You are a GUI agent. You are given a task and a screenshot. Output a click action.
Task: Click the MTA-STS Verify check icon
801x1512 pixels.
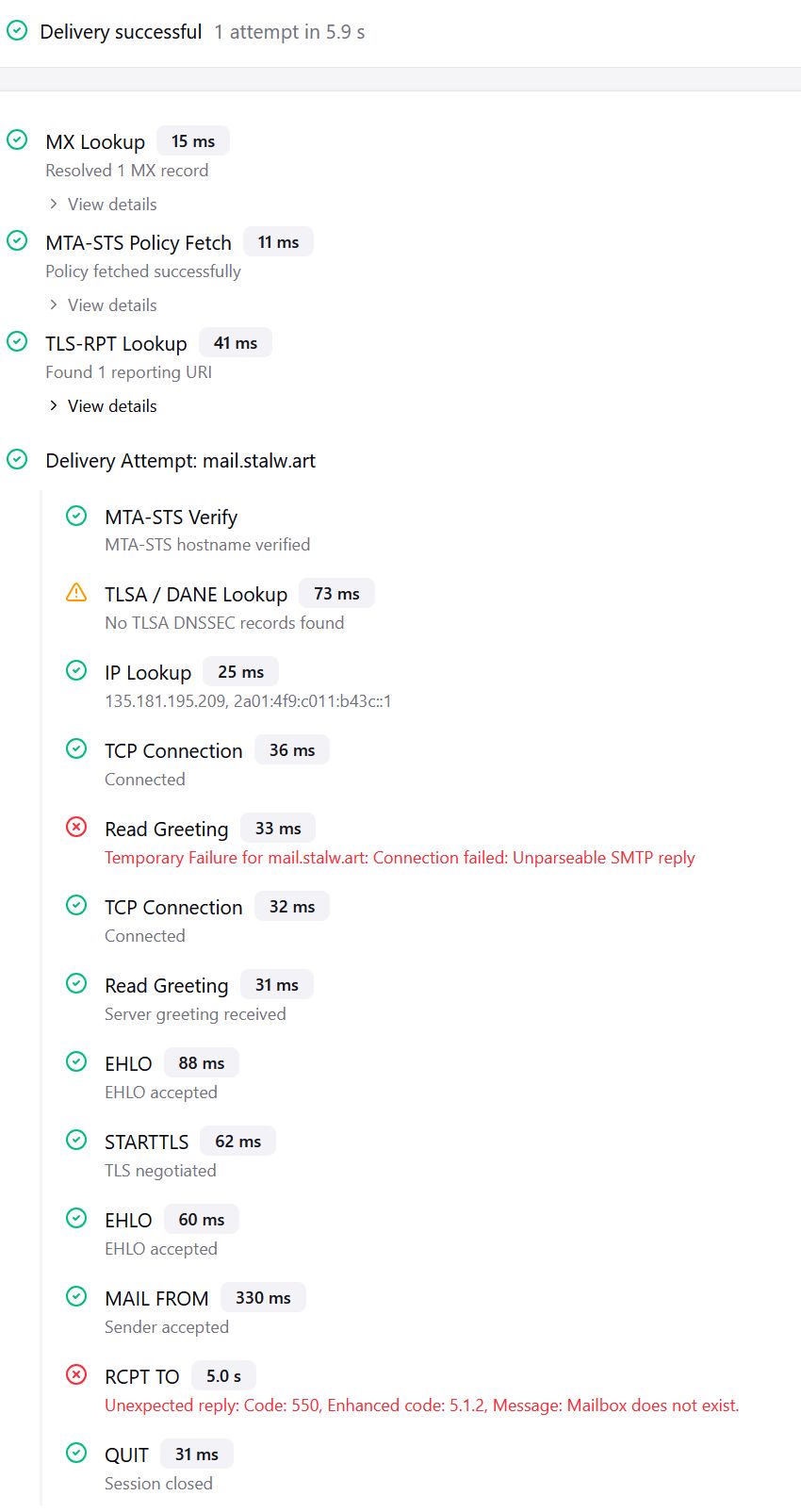(76, 517)
